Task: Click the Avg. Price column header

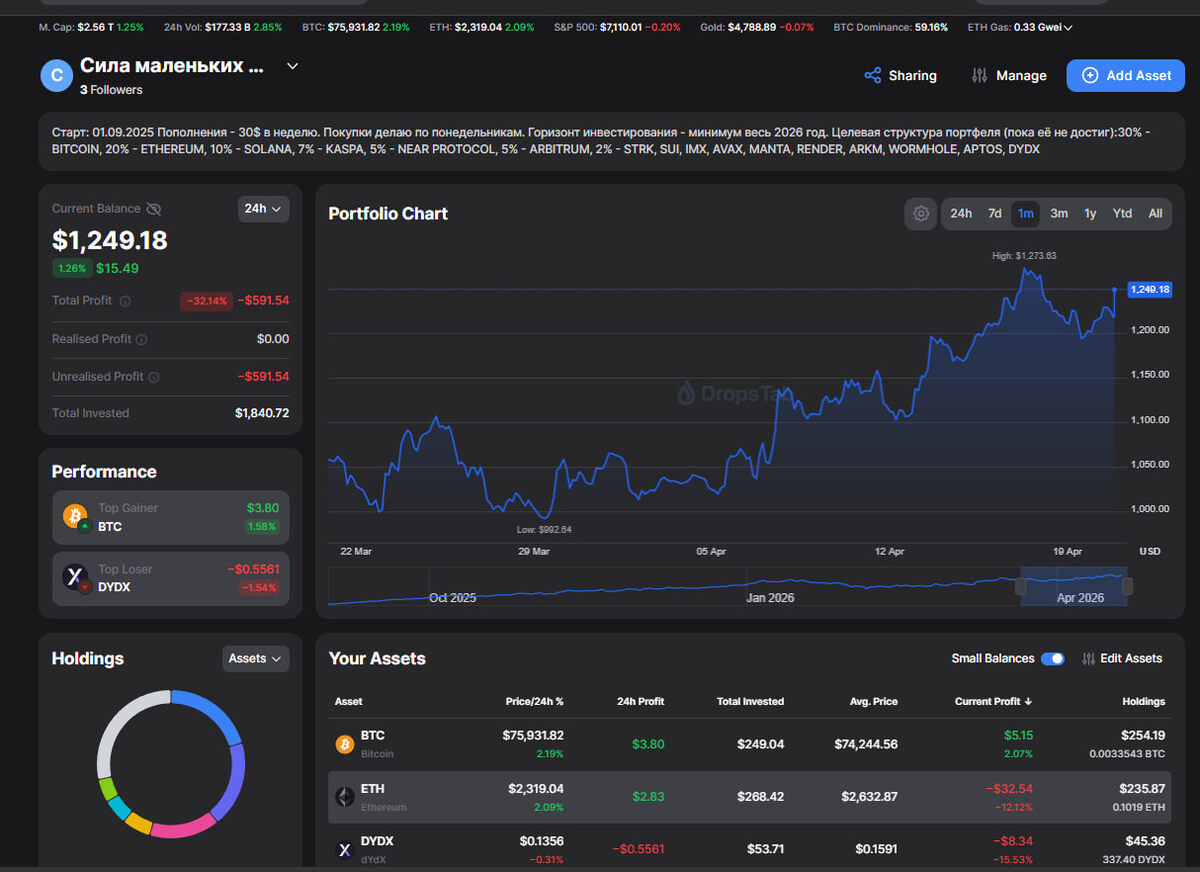Action: pyautogui.click(x=872, y=702)
